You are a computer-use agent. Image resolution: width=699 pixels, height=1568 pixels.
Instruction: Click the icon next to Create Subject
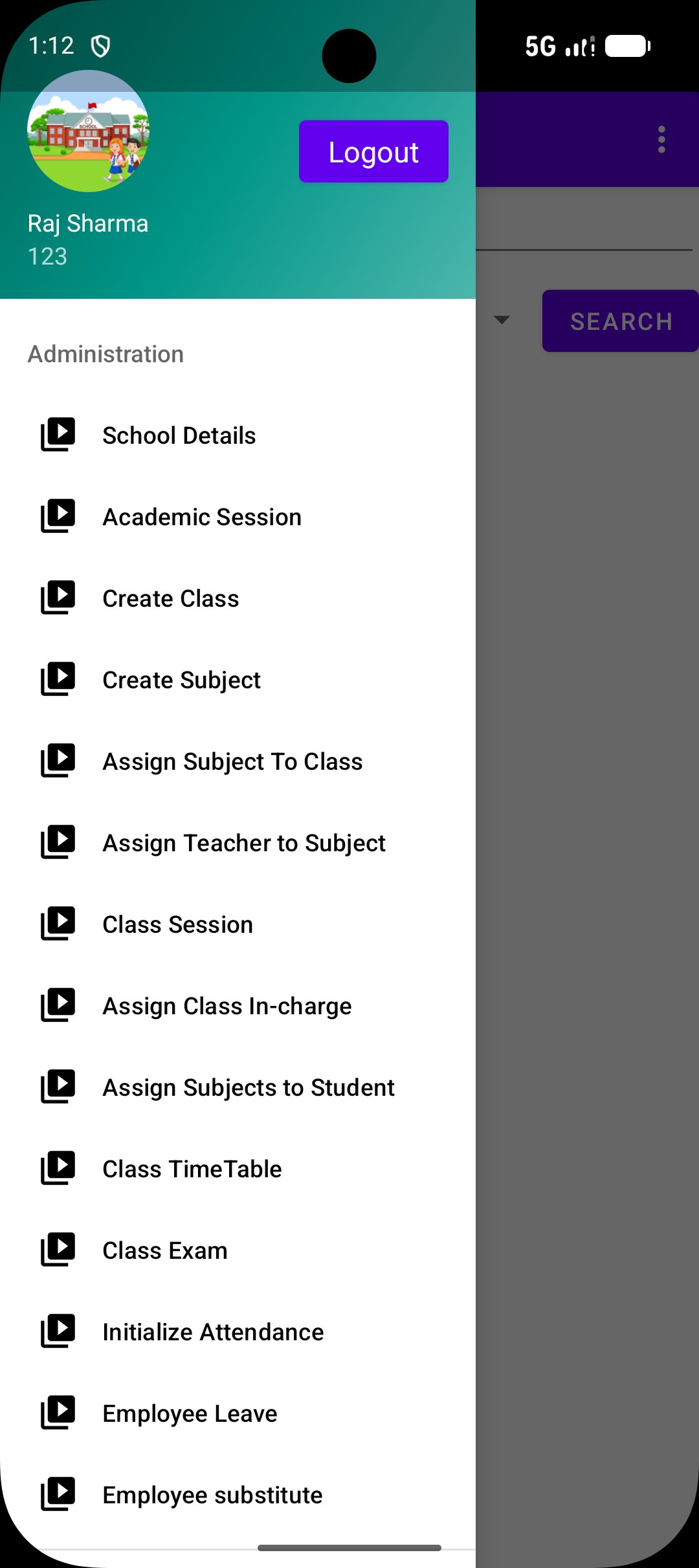point(58,679)
